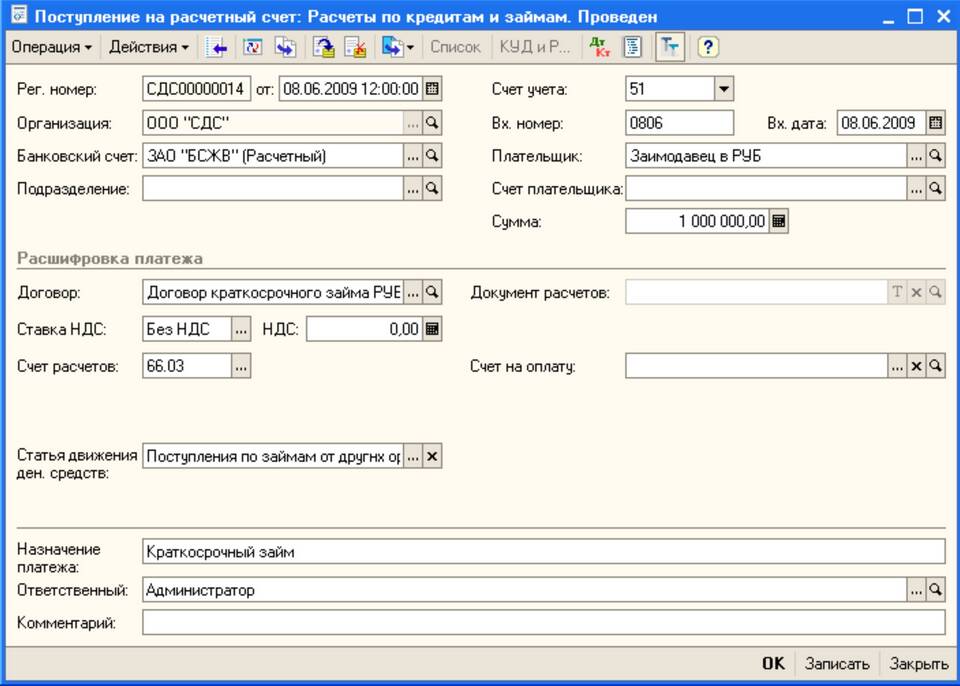Toggle the highlighted Тт toolbar button
This screenshot has height=686, width=960.
(x=670, y=47)
